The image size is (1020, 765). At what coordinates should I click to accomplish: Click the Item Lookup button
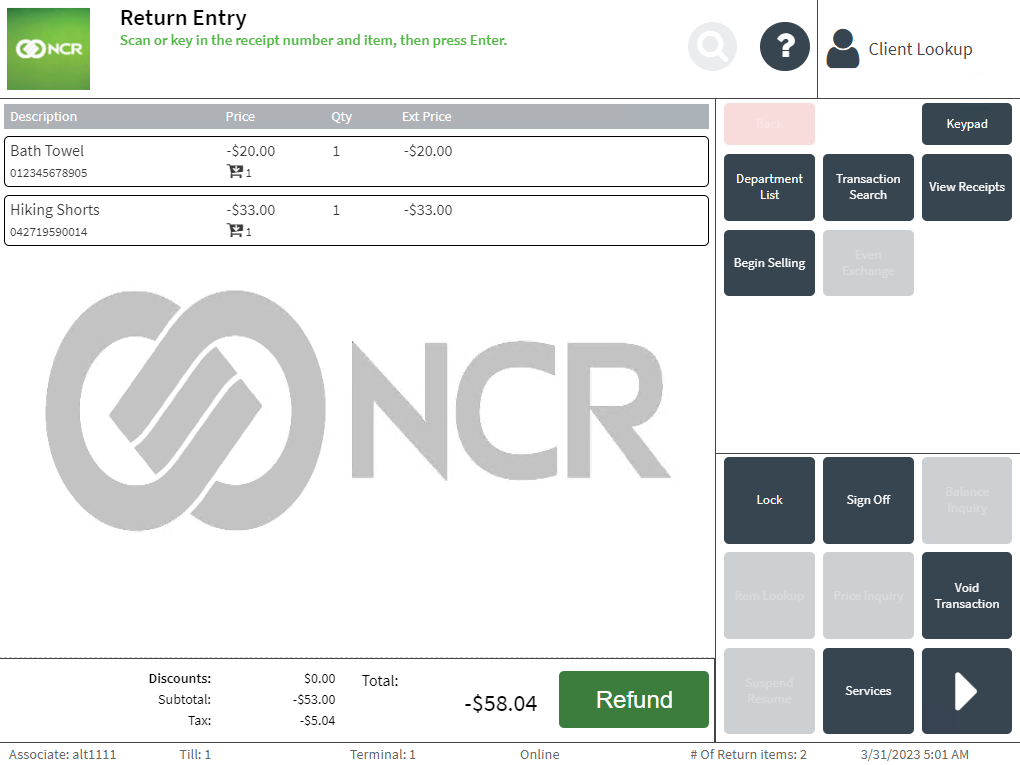770,596
